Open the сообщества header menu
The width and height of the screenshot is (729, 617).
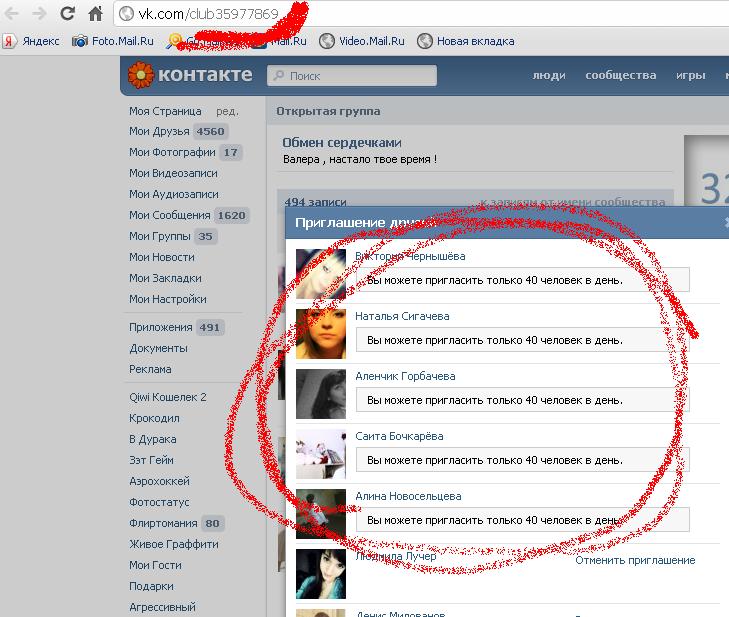tap(621, 75)
